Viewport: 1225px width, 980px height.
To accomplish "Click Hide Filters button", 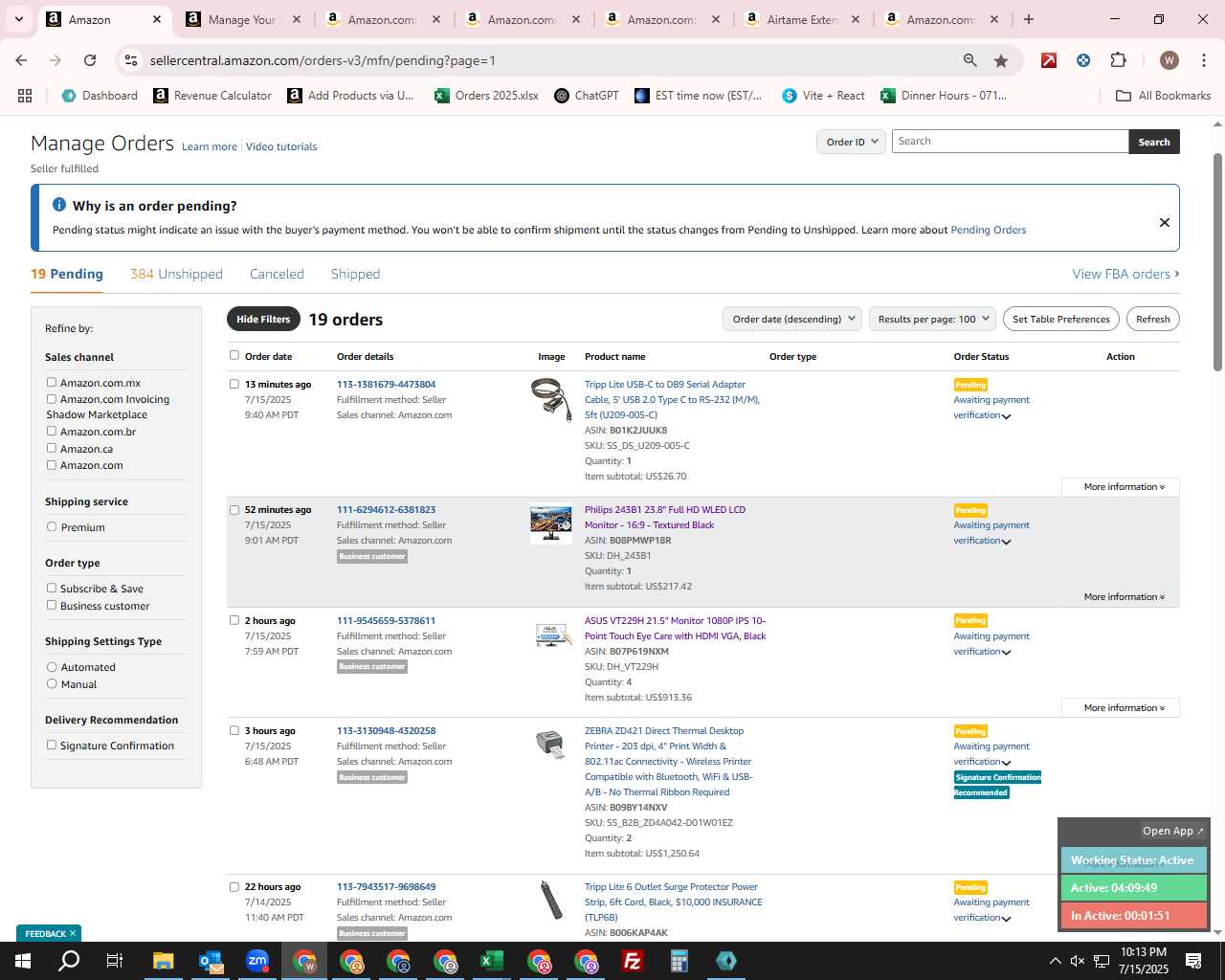I will click(263, 320).
